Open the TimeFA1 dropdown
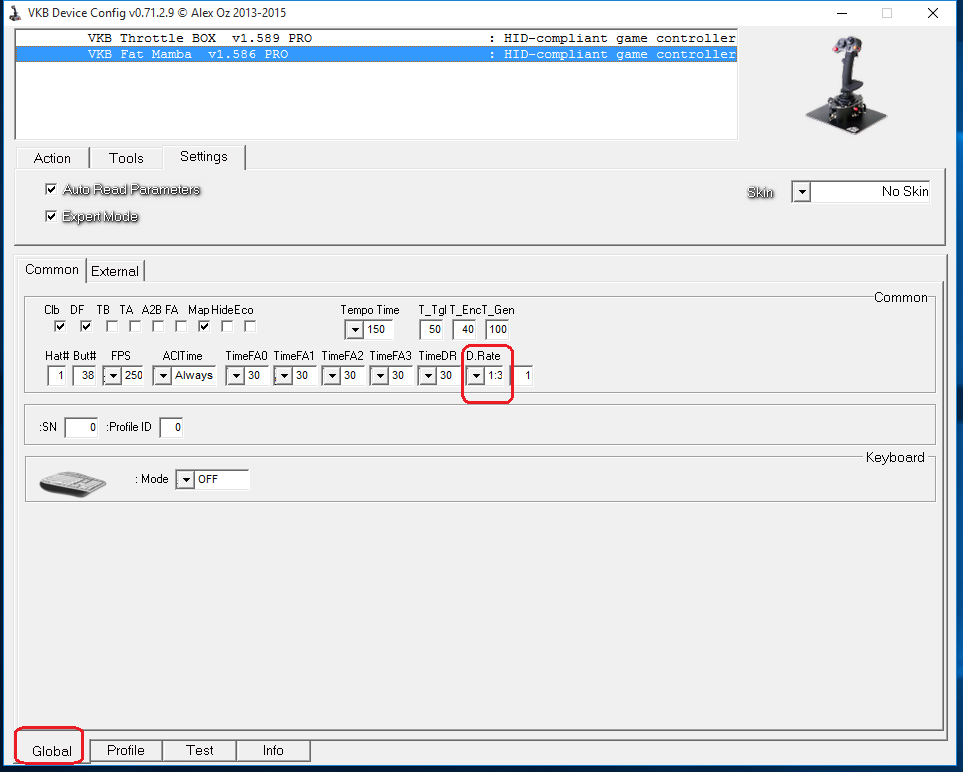Viewport: 963px width, 772px height. point(283,376)
